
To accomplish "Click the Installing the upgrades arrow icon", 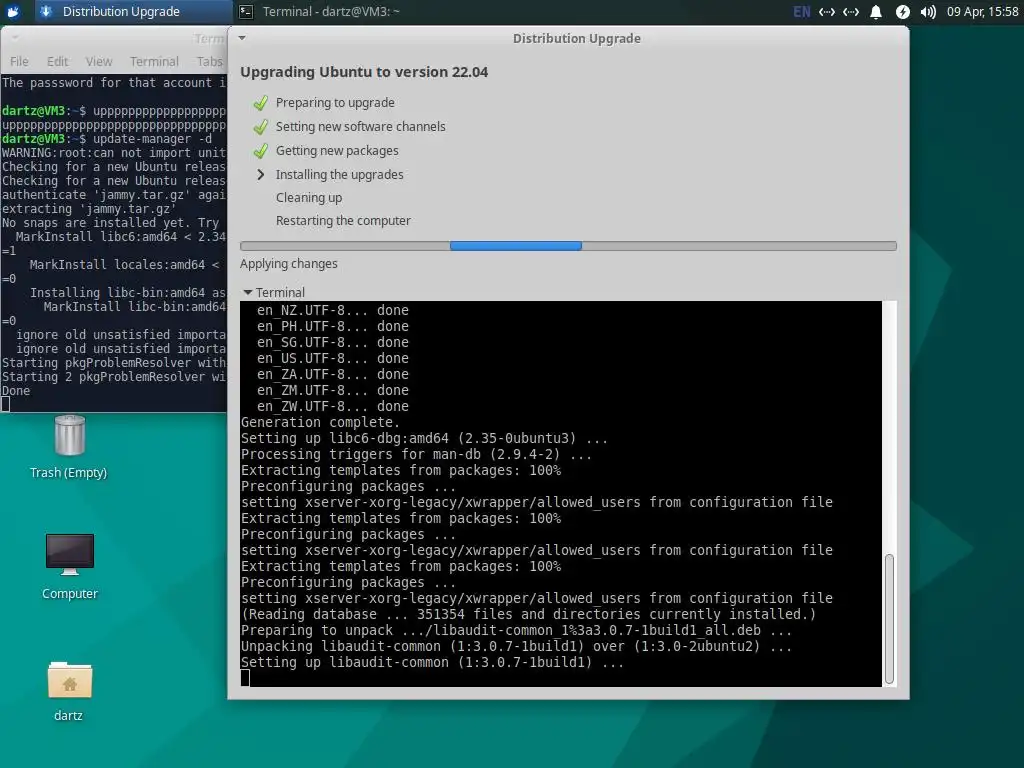I will (x=261, y=174).
